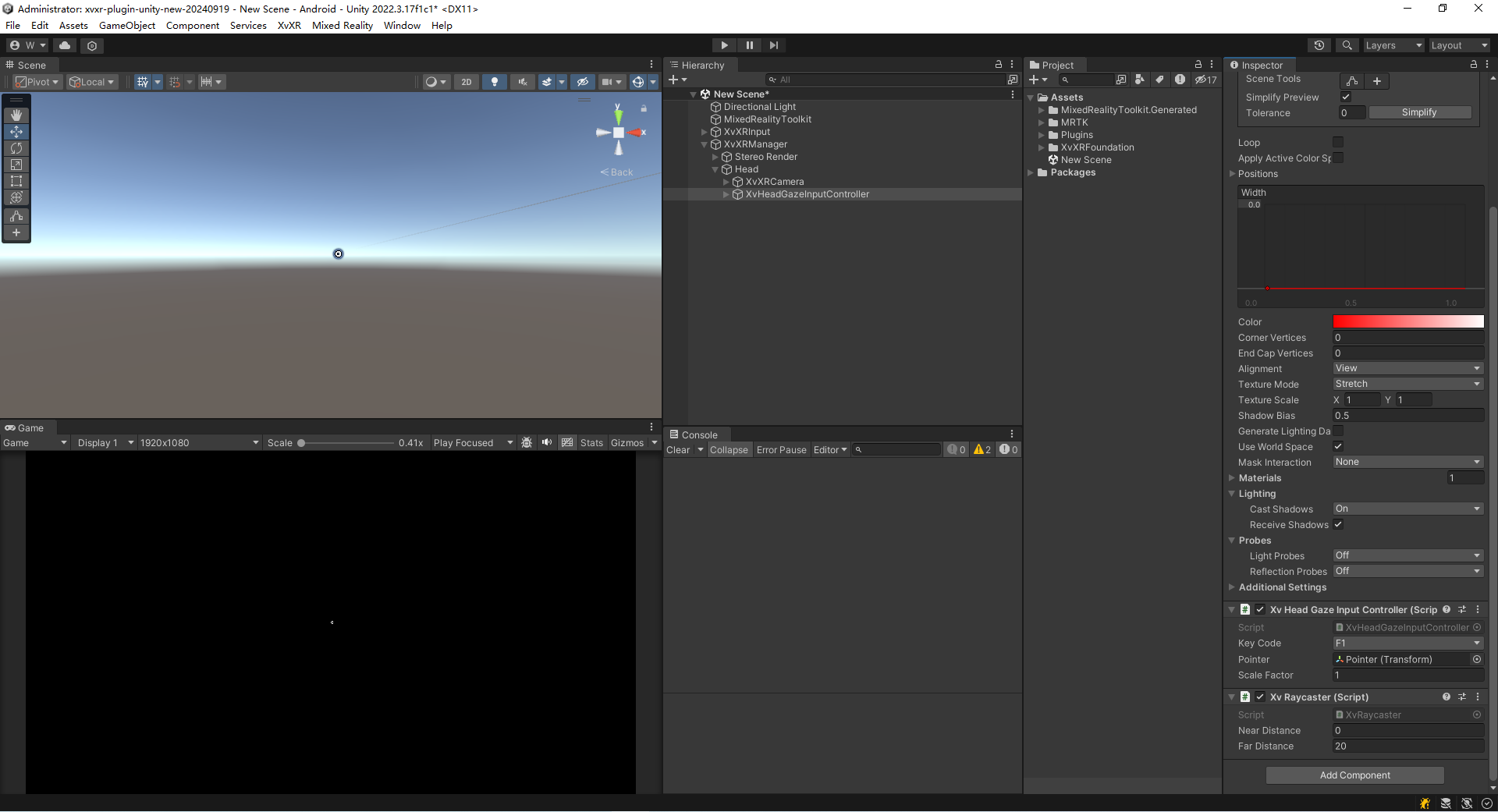This screenshot has width=1498, height=812.
Task: Click the Error Pause button in Console
Action: coord(781,449)
